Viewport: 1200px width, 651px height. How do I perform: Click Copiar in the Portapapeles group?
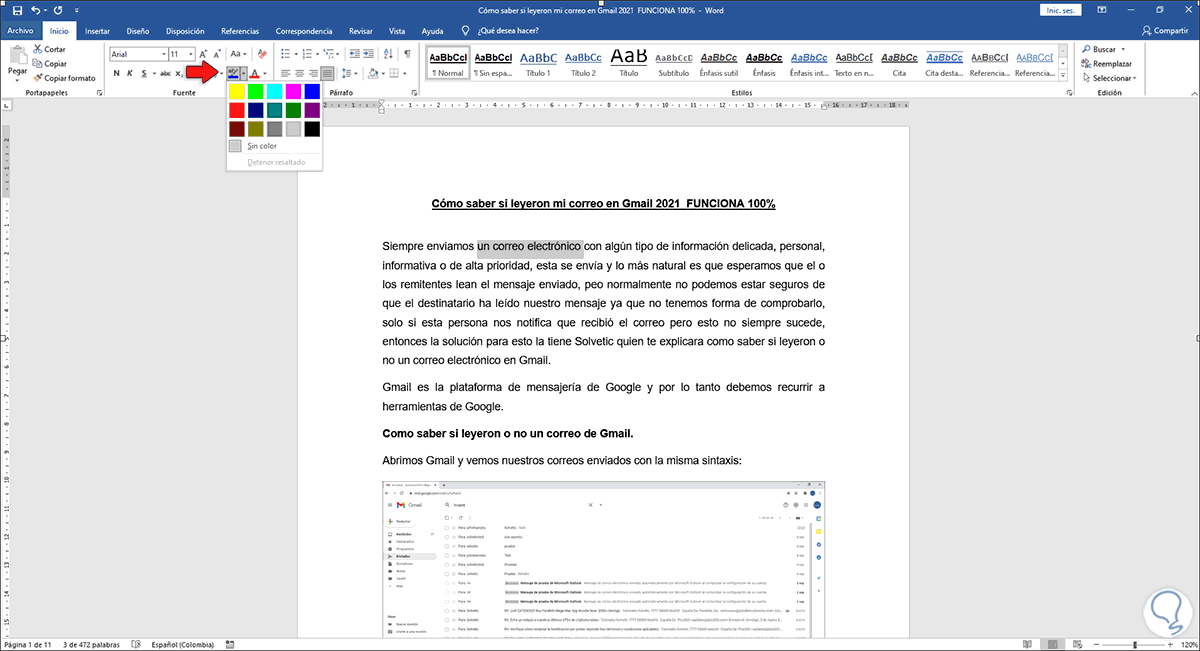pos(49,63)
